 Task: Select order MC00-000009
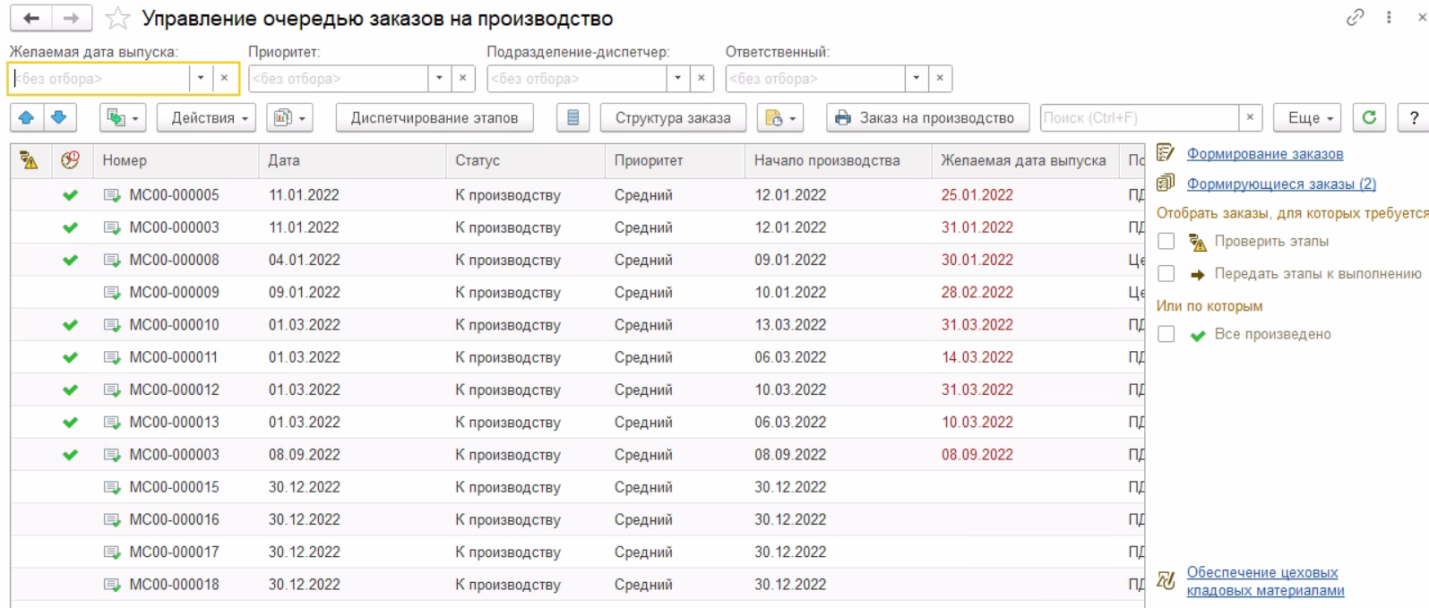[577, 293]
